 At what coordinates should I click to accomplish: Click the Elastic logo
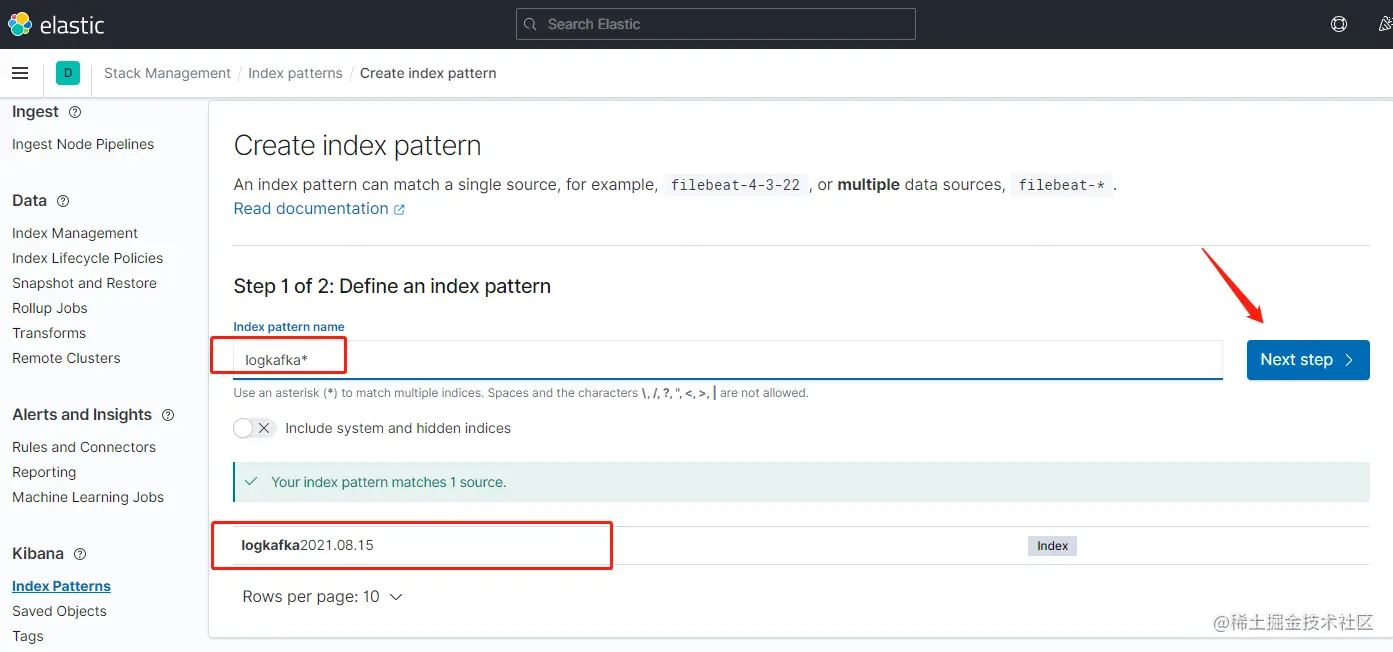(x=56, y=24)
